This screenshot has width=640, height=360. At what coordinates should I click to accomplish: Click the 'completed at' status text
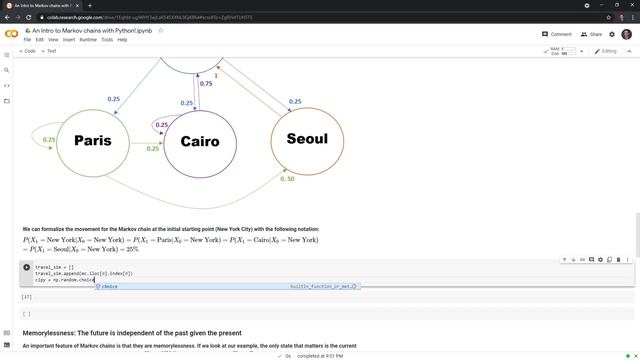tap(320, 356)
